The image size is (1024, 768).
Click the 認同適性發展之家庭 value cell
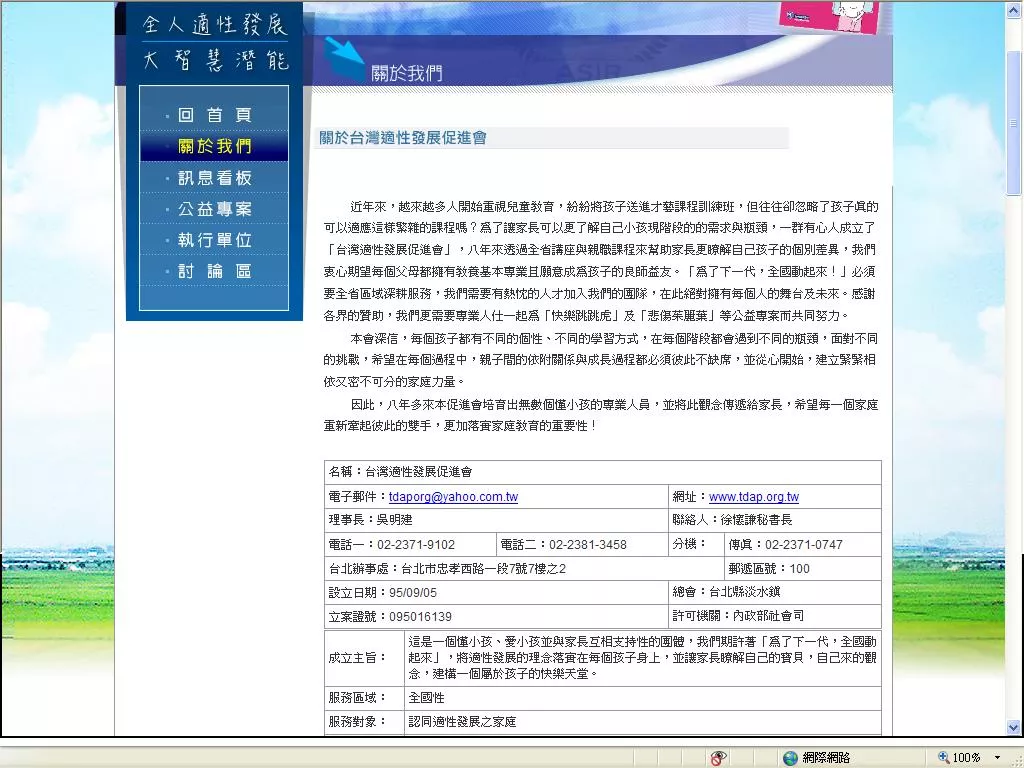point(643,722)
